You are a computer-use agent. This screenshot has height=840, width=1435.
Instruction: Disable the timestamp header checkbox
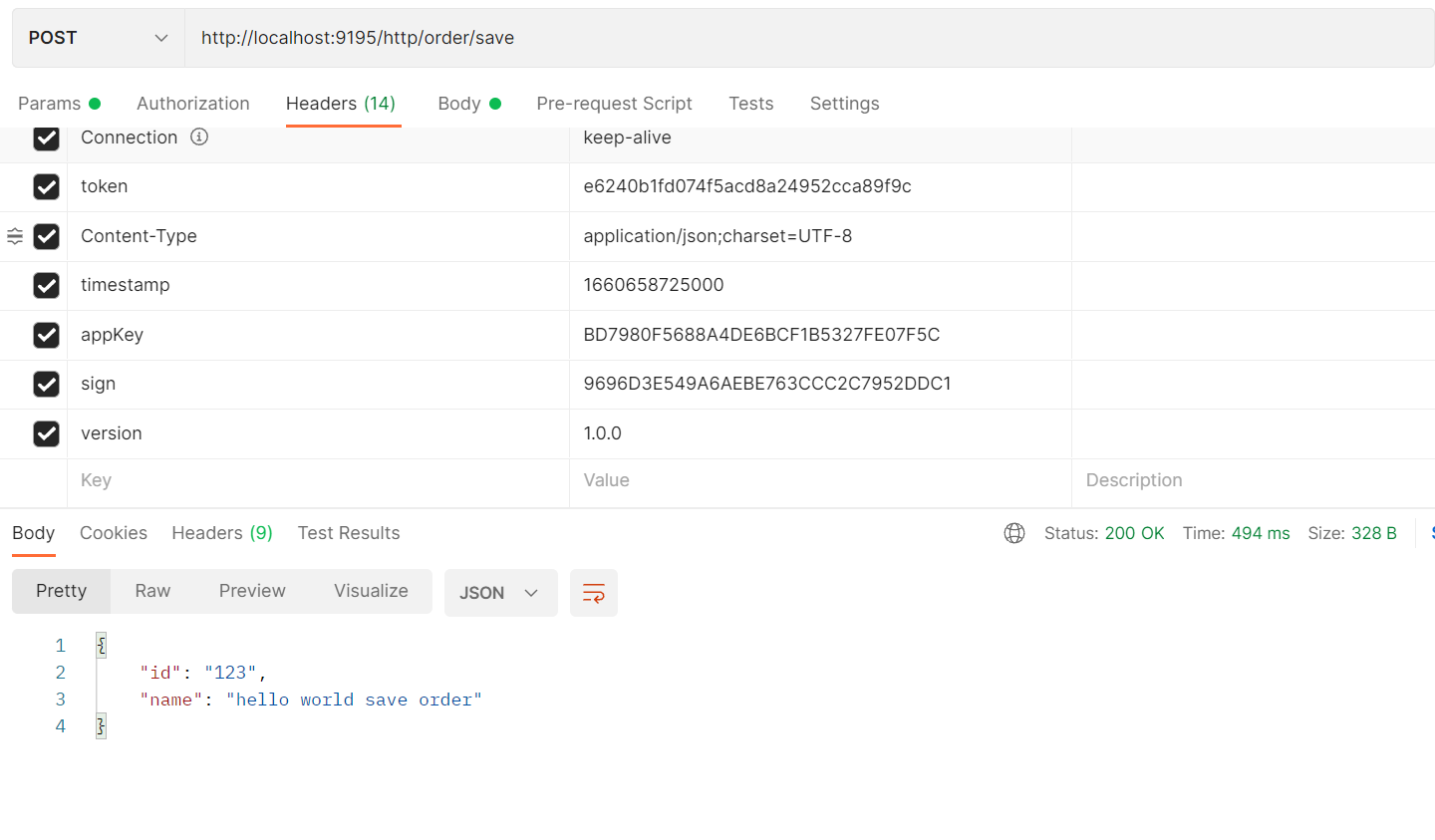pyautogui.click(x=47, y=286)
